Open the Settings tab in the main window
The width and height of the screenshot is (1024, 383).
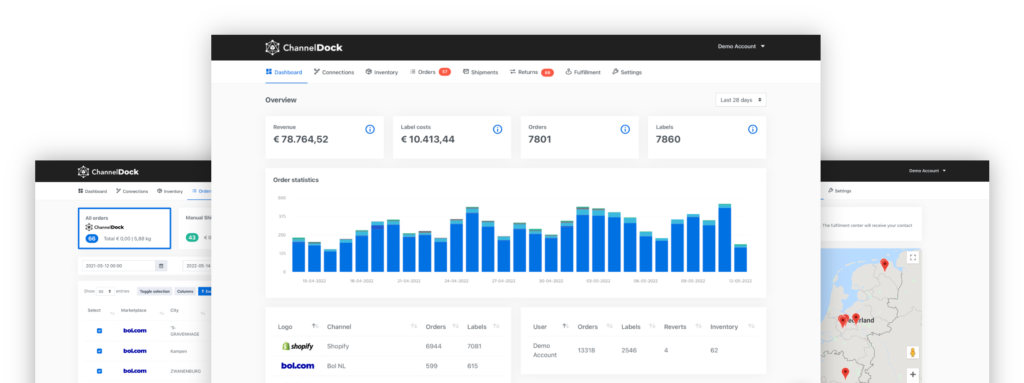[627, 72]
